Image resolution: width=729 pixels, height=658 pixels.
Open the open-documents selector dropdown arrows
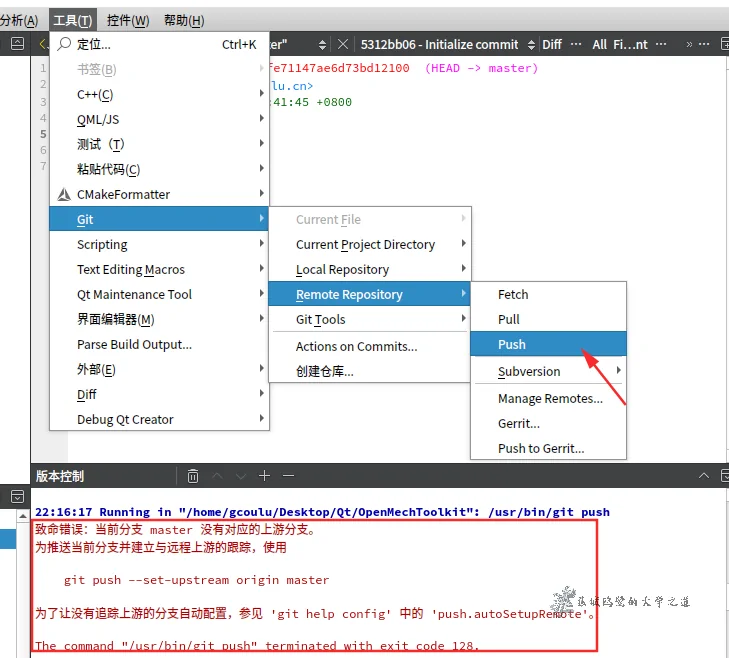click(x=322, y=44)
